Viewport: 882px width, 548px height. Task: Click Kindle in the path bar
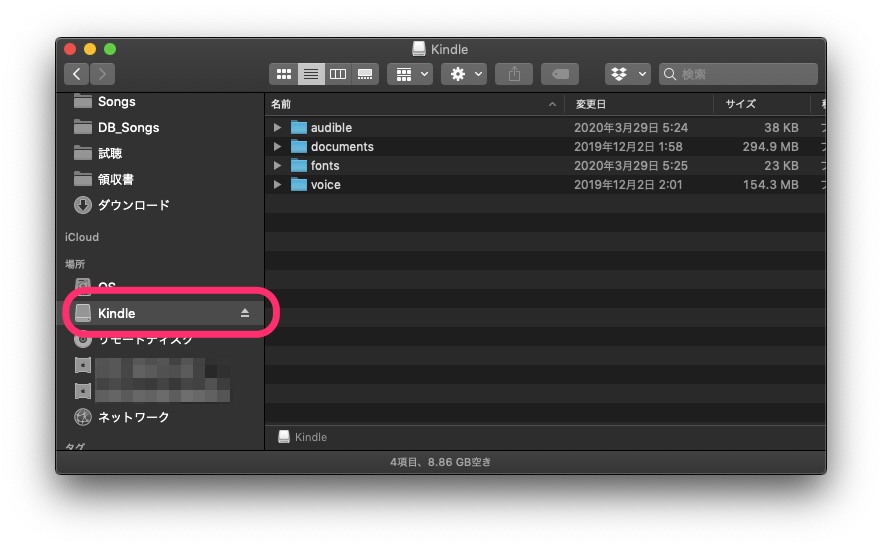click(303, 437)
